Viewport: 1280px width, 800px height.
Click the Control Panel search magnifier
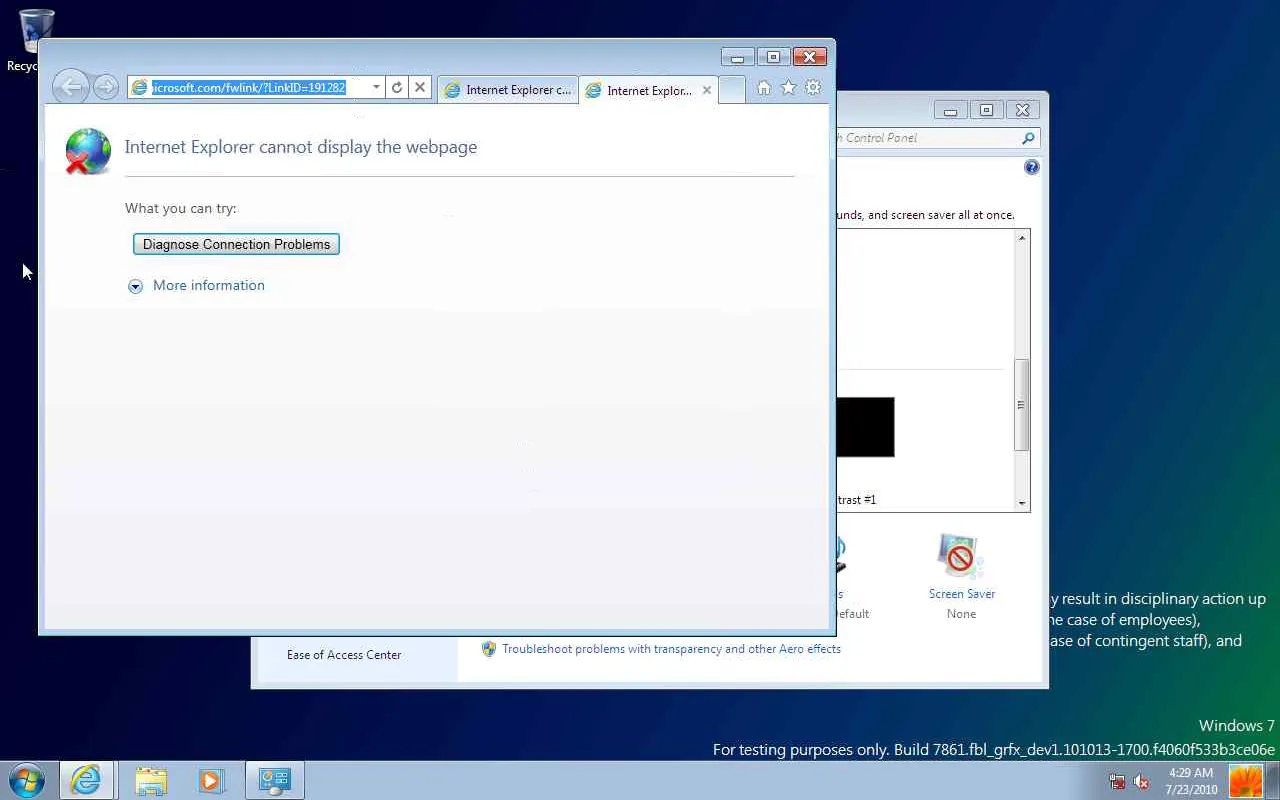[x=1028, y=138]
